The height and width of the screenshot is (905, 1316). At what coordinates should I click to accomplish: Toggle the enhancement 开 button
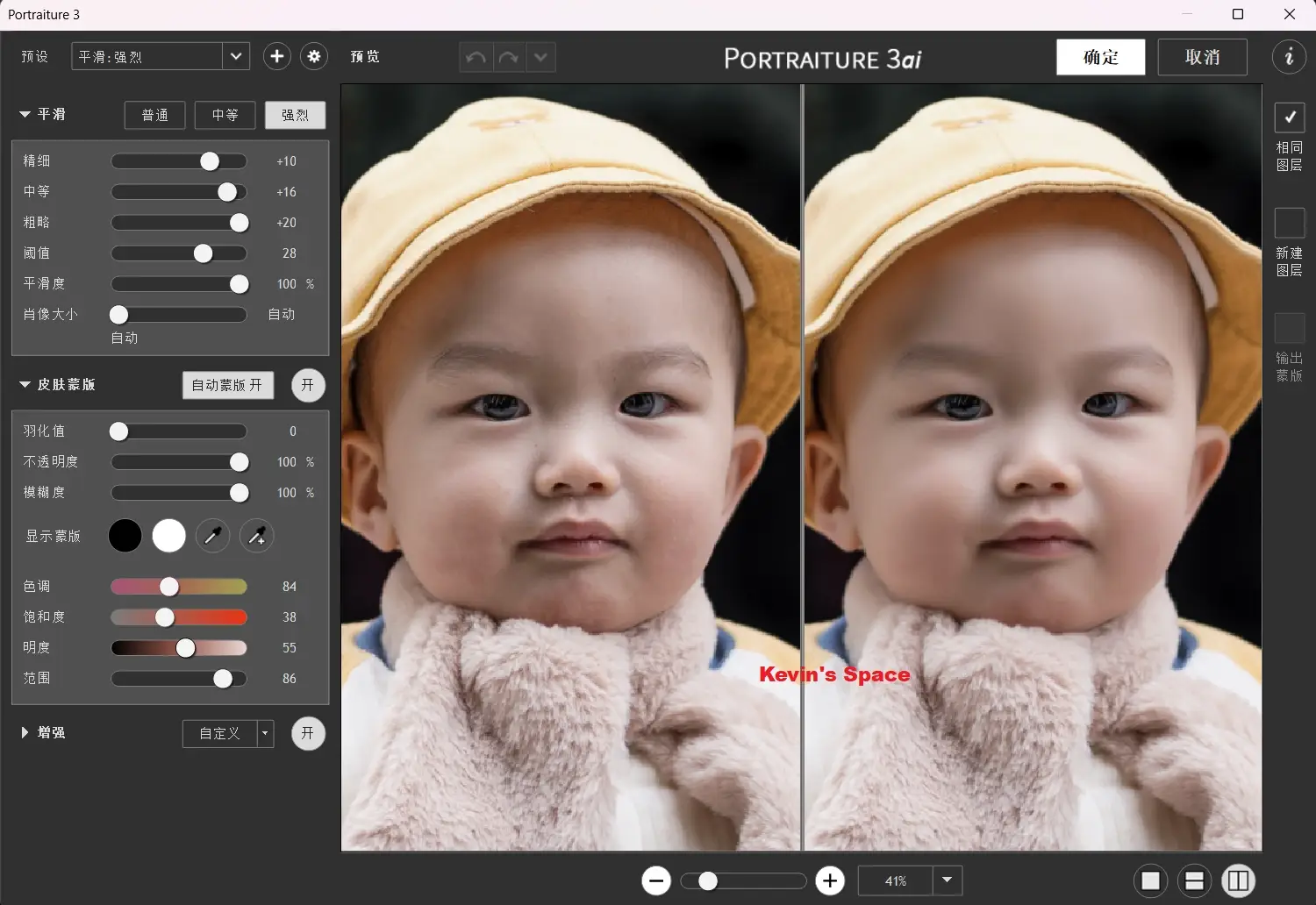[308, 733]
